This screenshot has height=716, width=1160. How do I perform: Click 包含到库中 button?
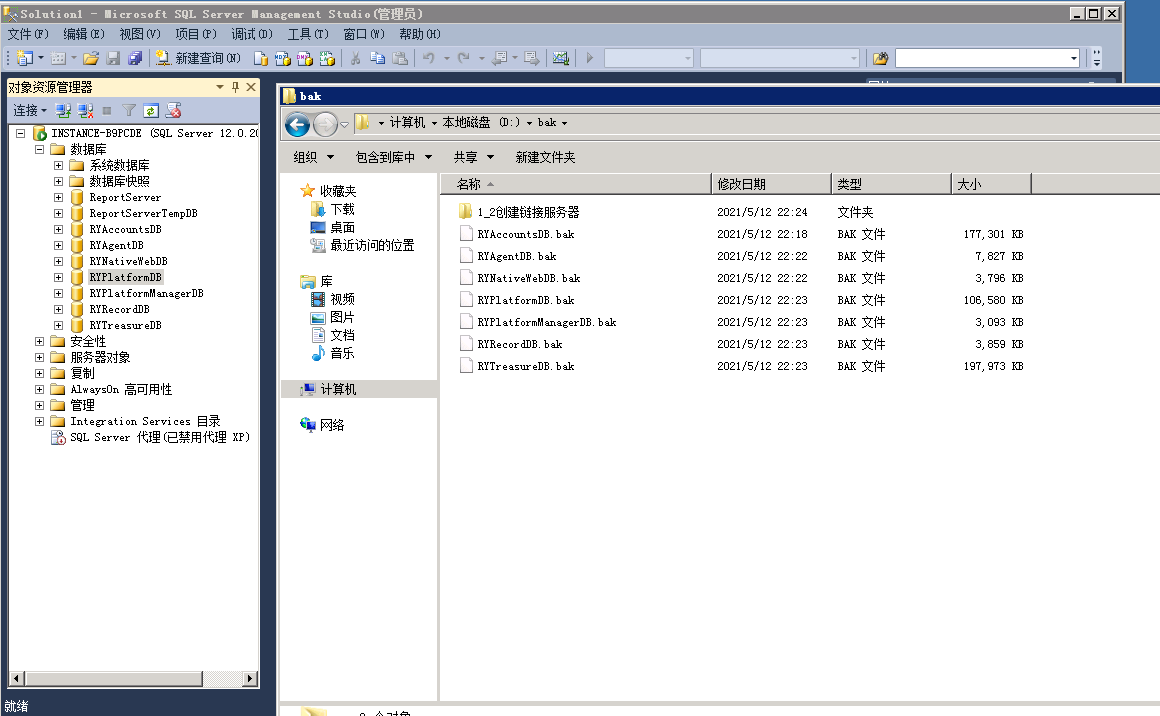394,157
